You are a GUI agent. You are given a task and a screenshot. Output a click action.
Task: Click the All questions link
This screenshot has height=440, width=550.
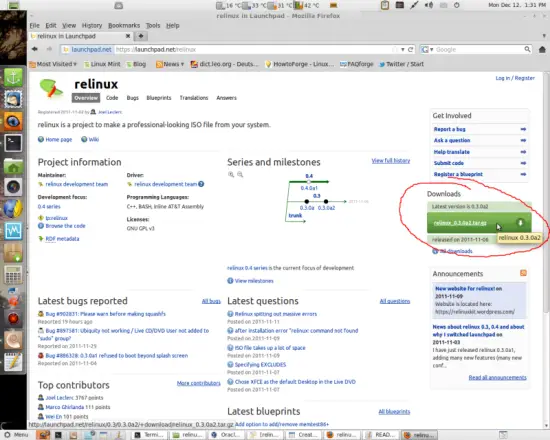[395, 301]
